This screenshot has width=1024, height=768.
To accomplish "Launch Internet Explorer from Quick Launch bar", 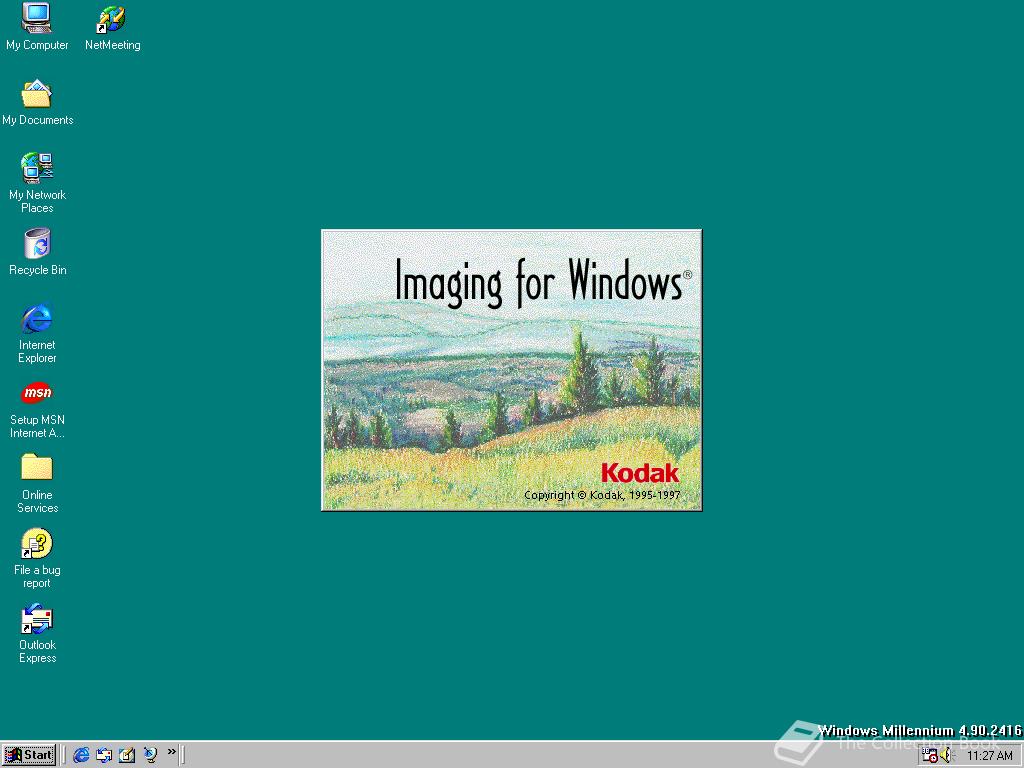I will [x=81, y=755].
